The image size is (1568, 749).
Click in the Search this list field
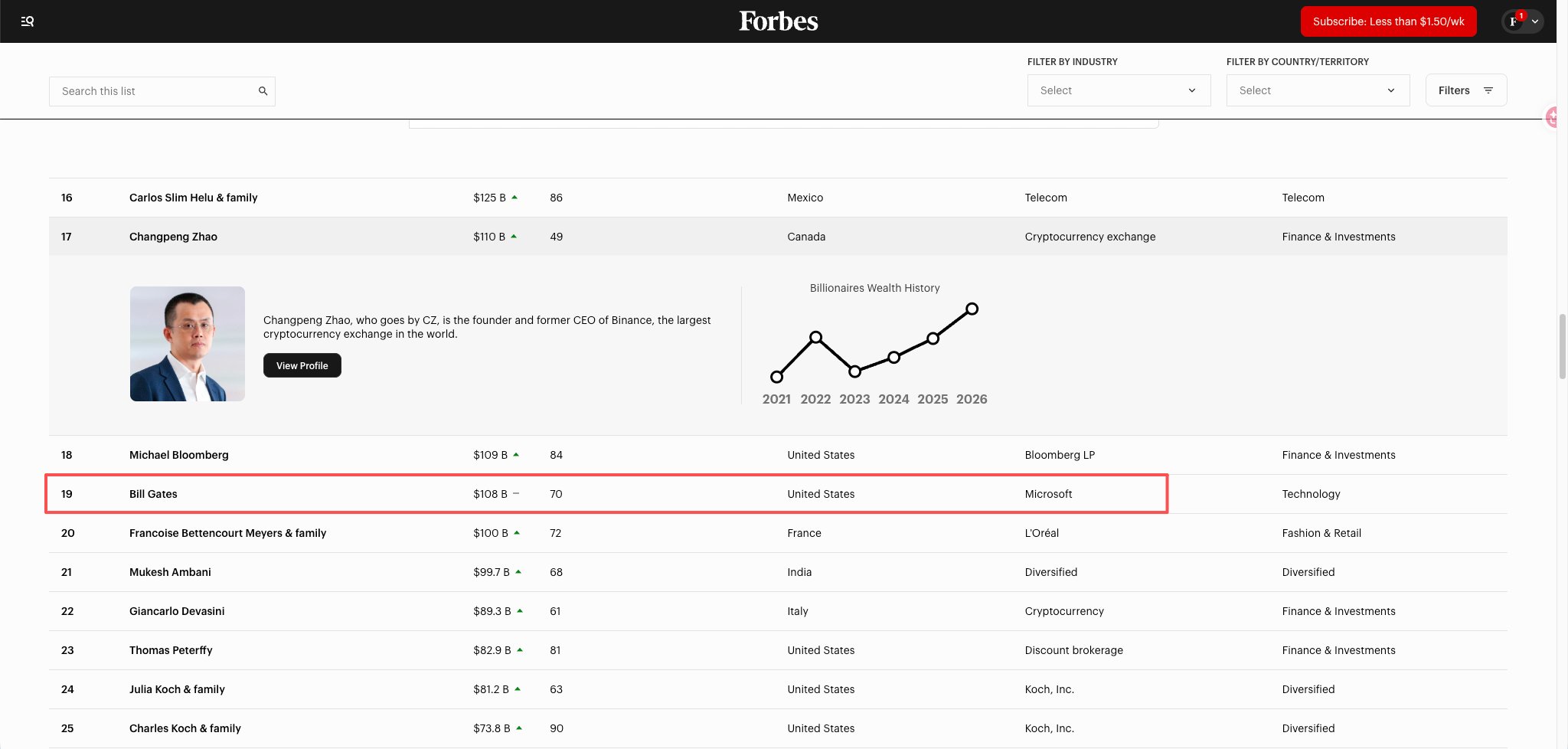(153, 91)
